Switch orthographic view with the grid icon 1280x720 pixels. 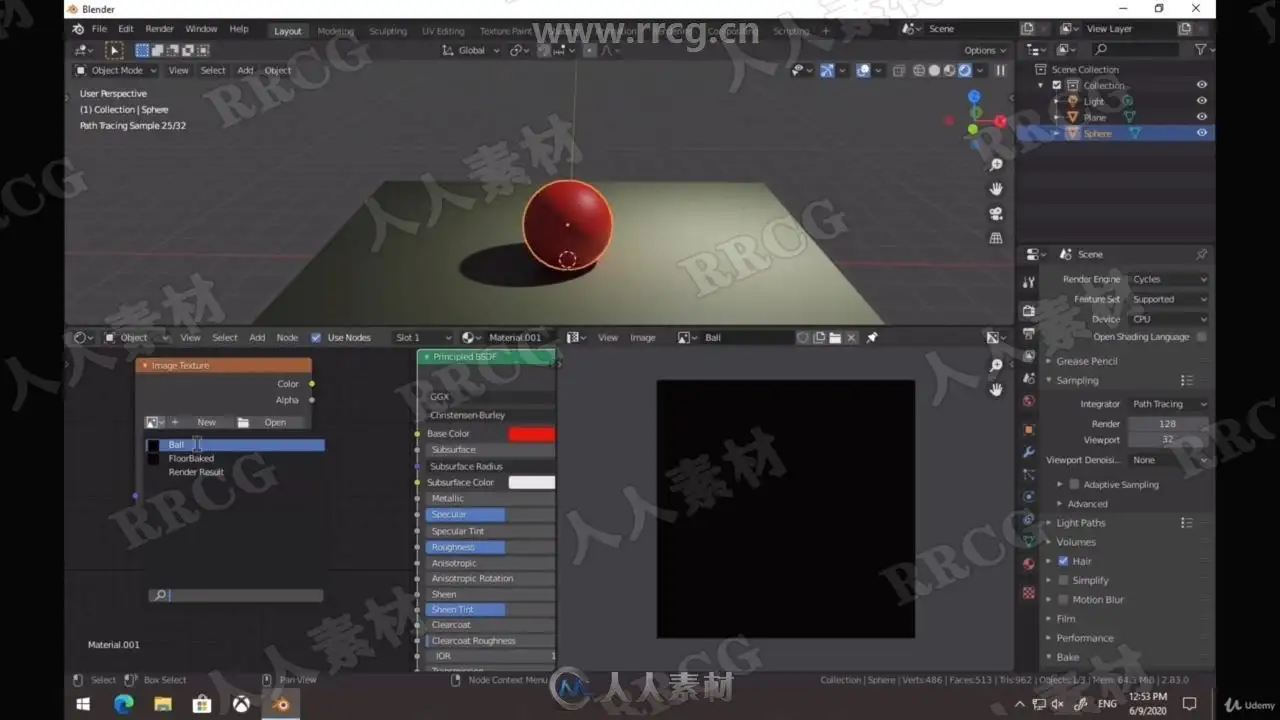coord(996,238)
